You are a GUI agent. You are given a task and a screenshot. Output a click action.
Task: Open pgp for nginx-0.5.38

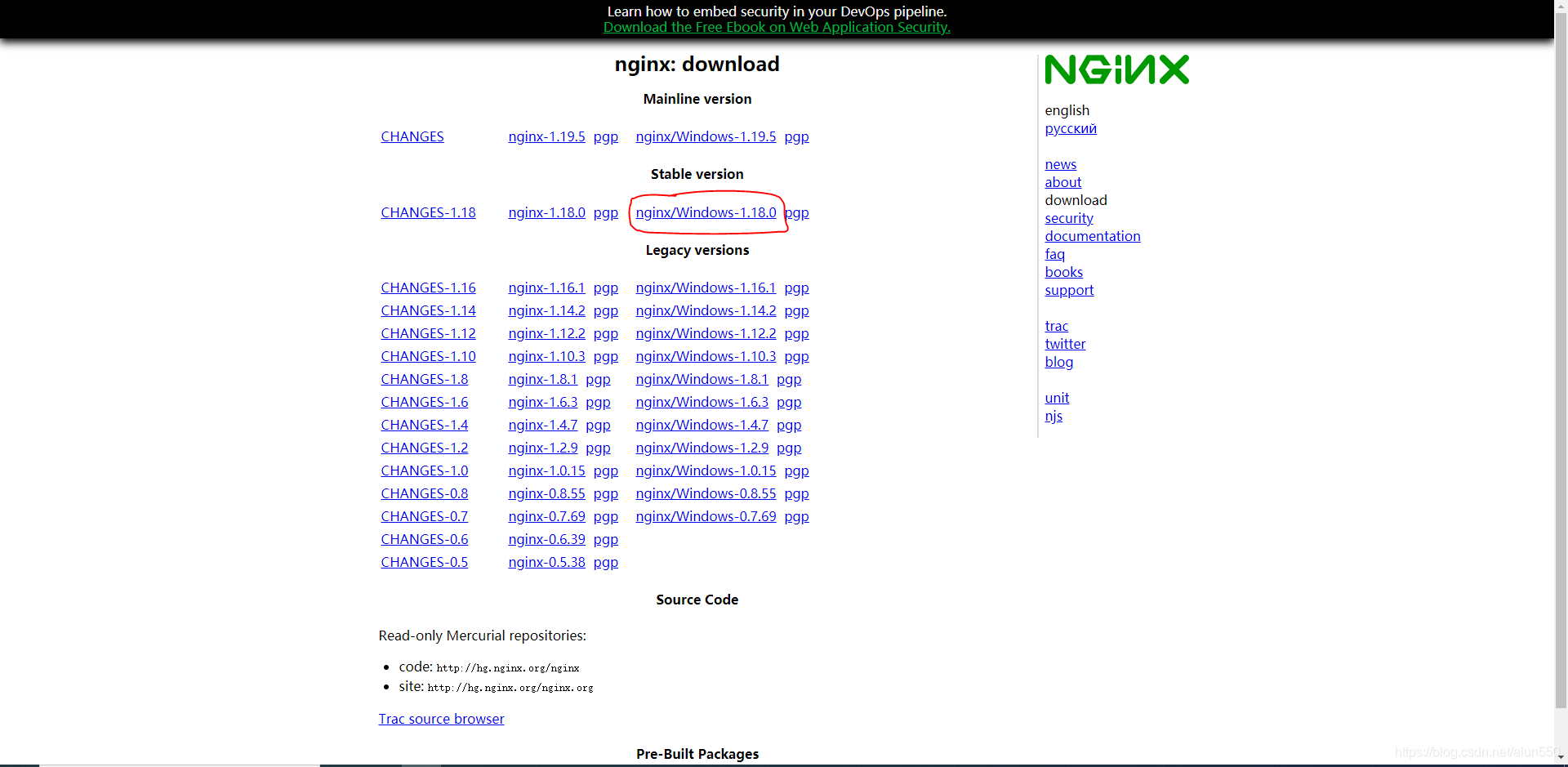[x=606, y=562]
